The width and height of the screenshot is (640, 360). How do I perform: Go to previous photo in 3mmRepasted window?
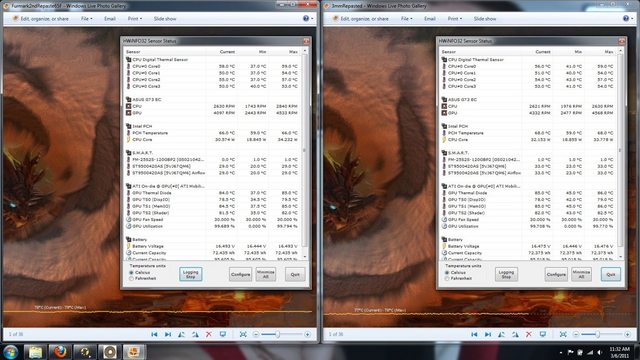coord(474,334)
